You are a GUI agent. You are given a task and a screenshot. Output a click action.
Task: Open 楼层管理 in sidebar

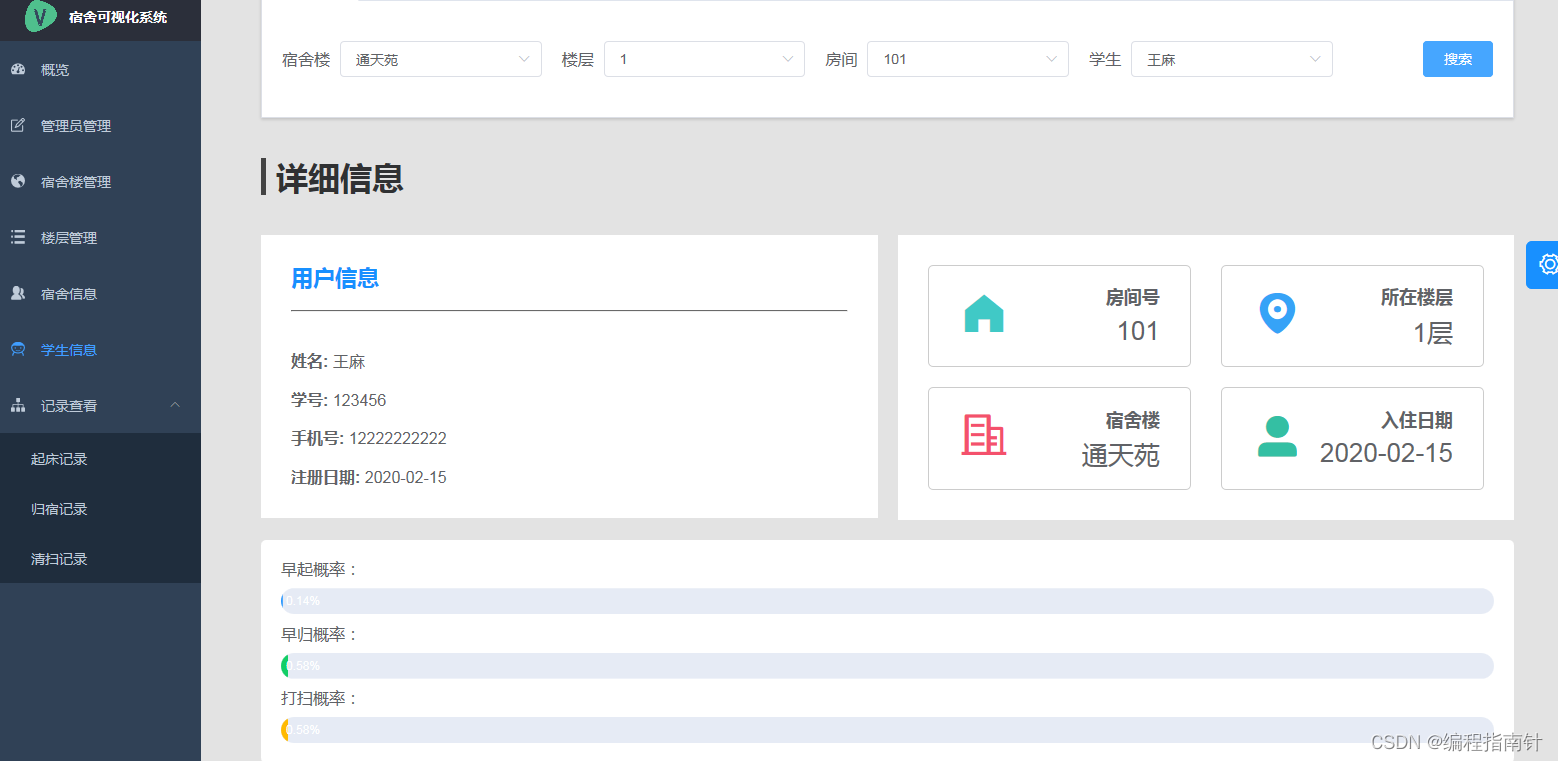(100, 238)
